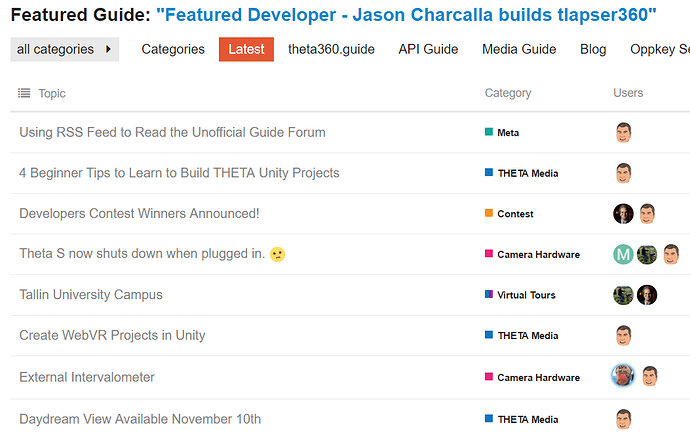Open topic Developers Contest Winners Announced!
The image size is (690, 438).
(x=139, y=213)
